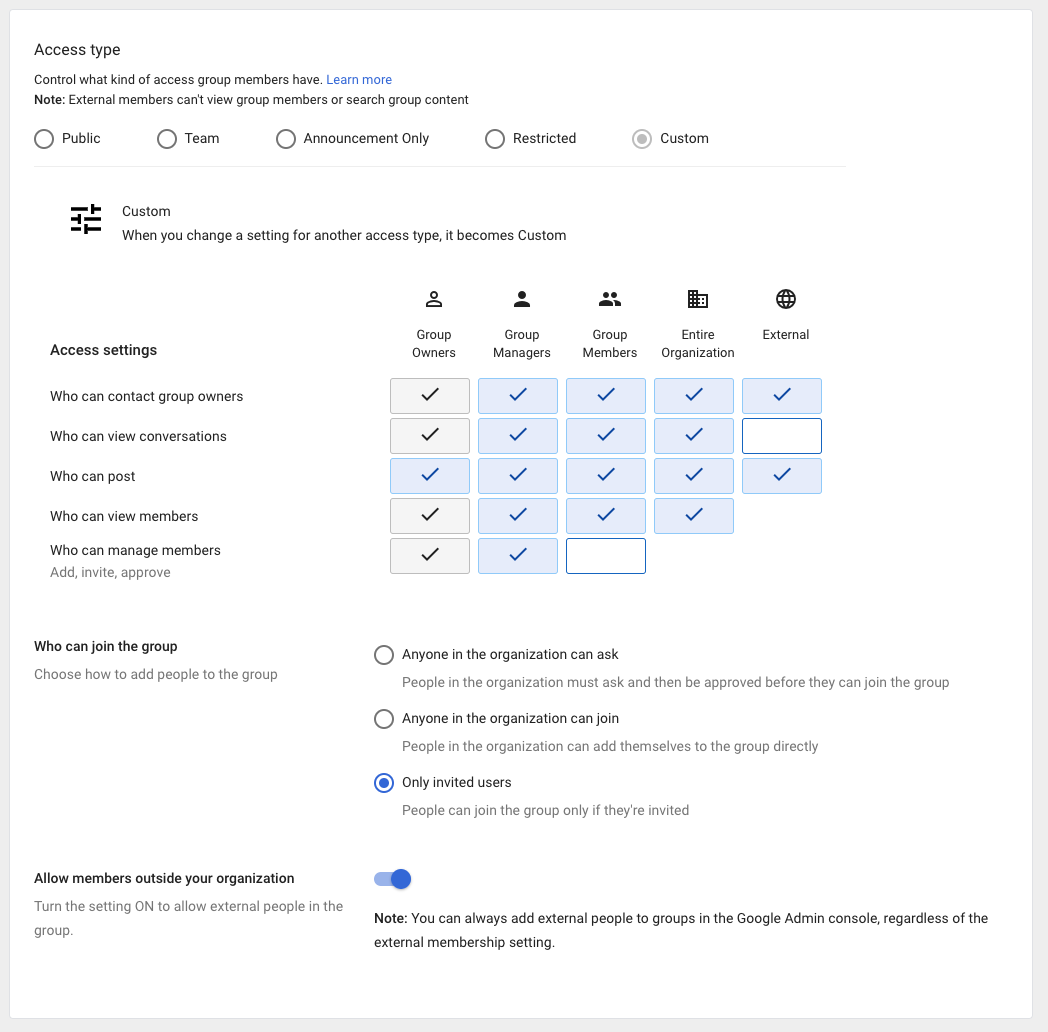The image size is (1048, 1032).
Task: Click the Custom sliders tune icon
Action: tap(86, 219)
